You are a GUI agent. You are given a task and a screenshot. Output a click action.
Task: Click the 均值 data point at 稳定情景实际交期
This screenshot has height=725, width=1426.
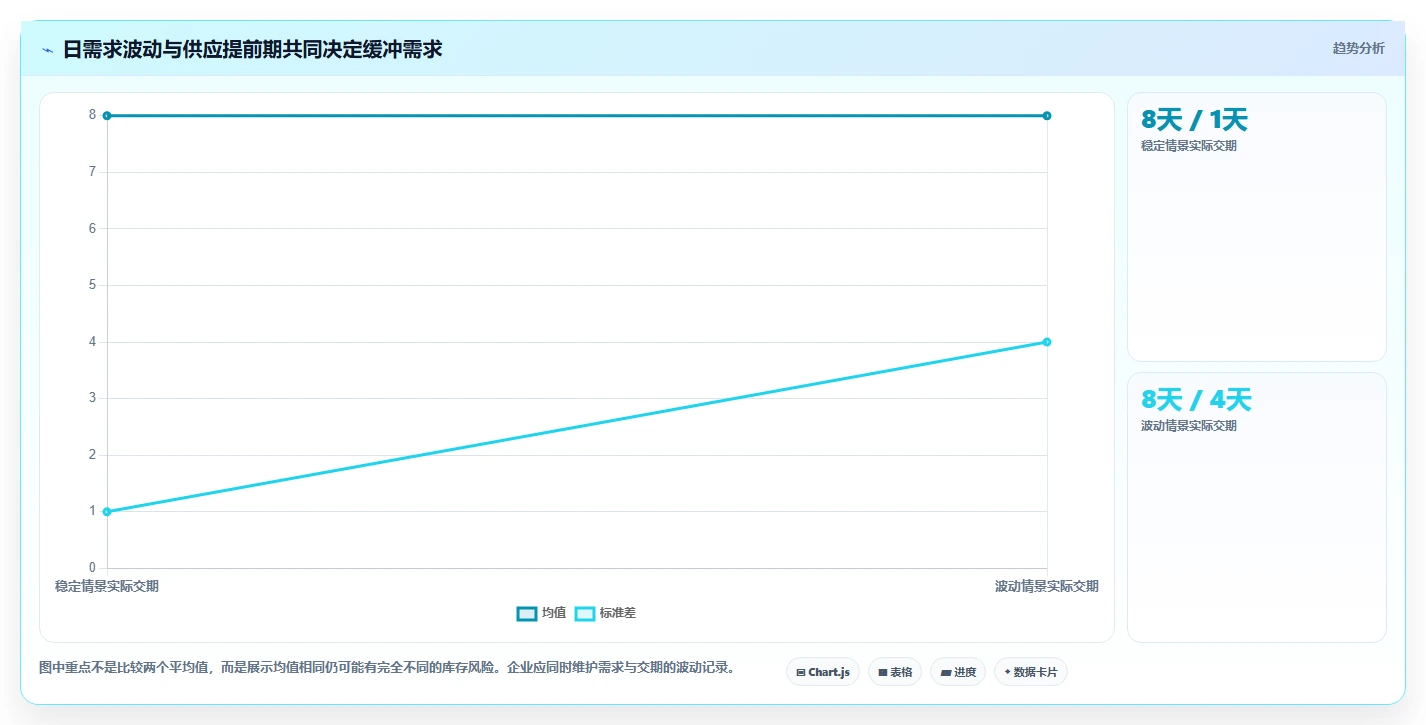click(107, 116)
